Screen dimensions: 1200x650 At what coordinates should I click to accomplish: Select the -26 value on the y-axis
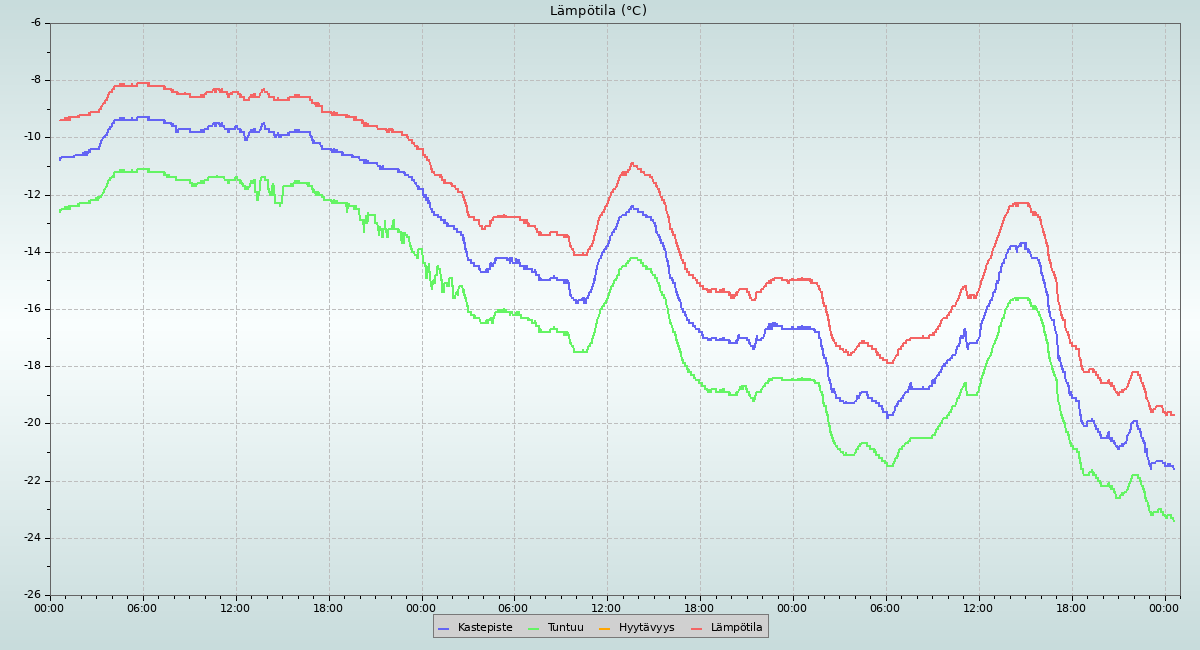pyautogui.click(x=32, y=595)
